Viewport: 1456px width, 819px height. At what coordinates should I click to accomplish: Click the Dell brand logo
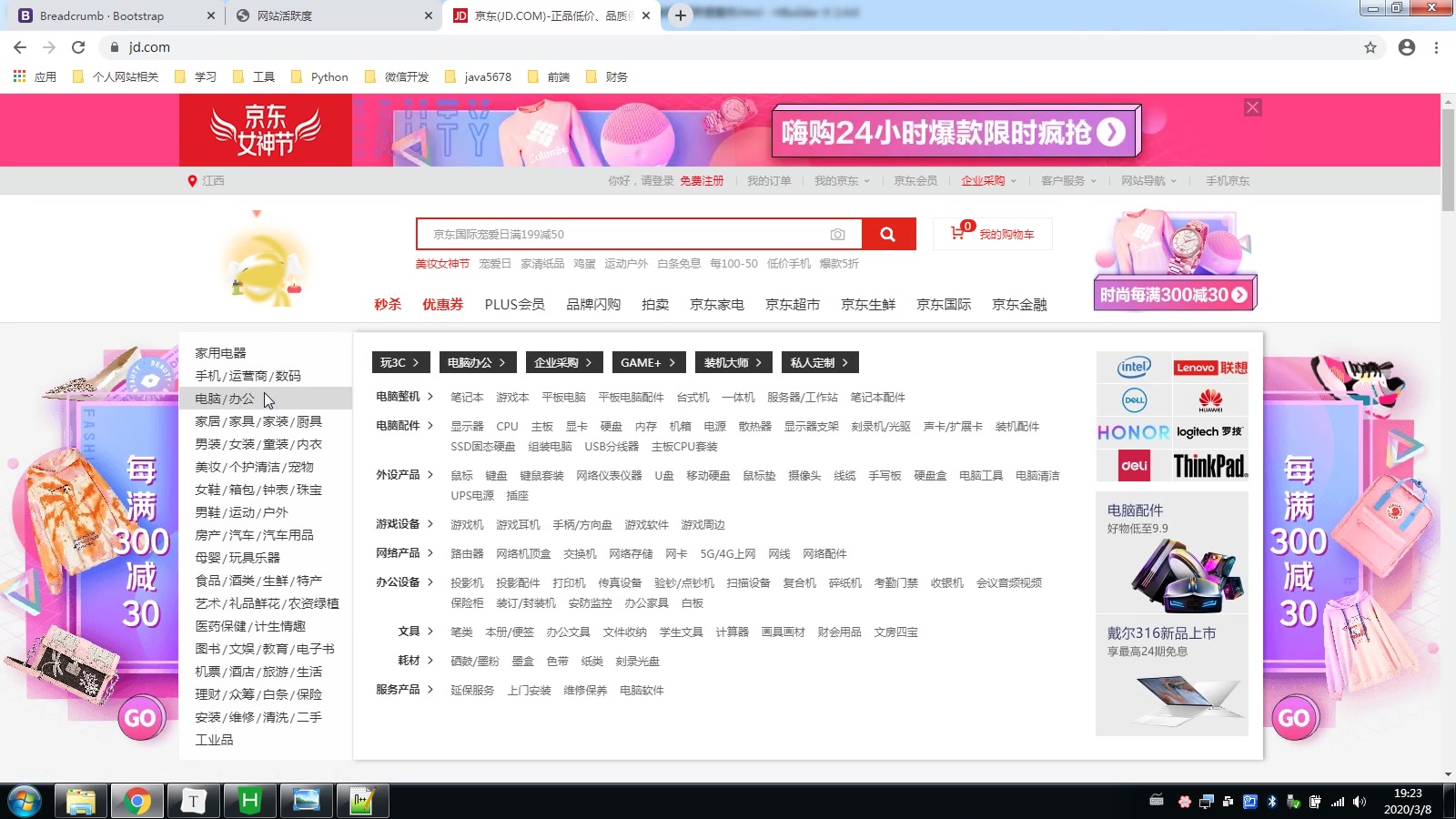pyautogui.click(x=1134, y=399)
